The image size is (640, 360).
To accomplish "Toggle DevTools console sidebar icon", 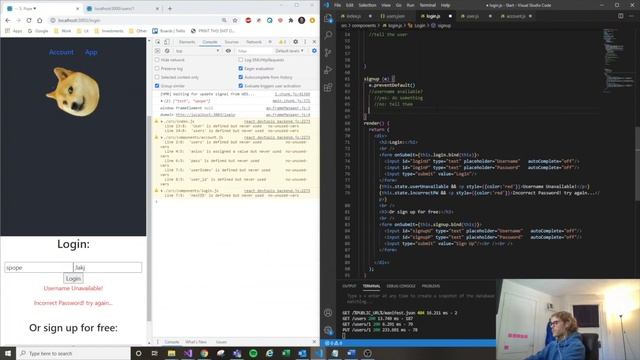I will (158, 51).
